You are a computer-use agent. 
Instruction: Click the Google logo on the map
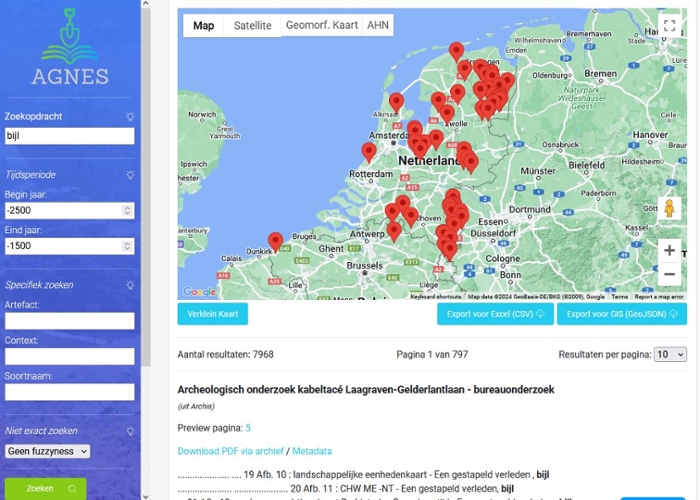[x=200, y=292]
